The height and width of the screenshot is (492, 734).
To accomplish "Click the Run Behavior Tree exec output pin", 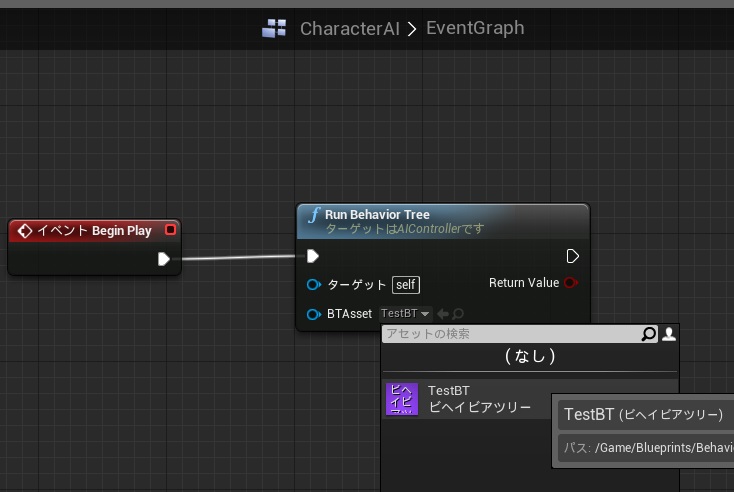I will coord(573,256).
